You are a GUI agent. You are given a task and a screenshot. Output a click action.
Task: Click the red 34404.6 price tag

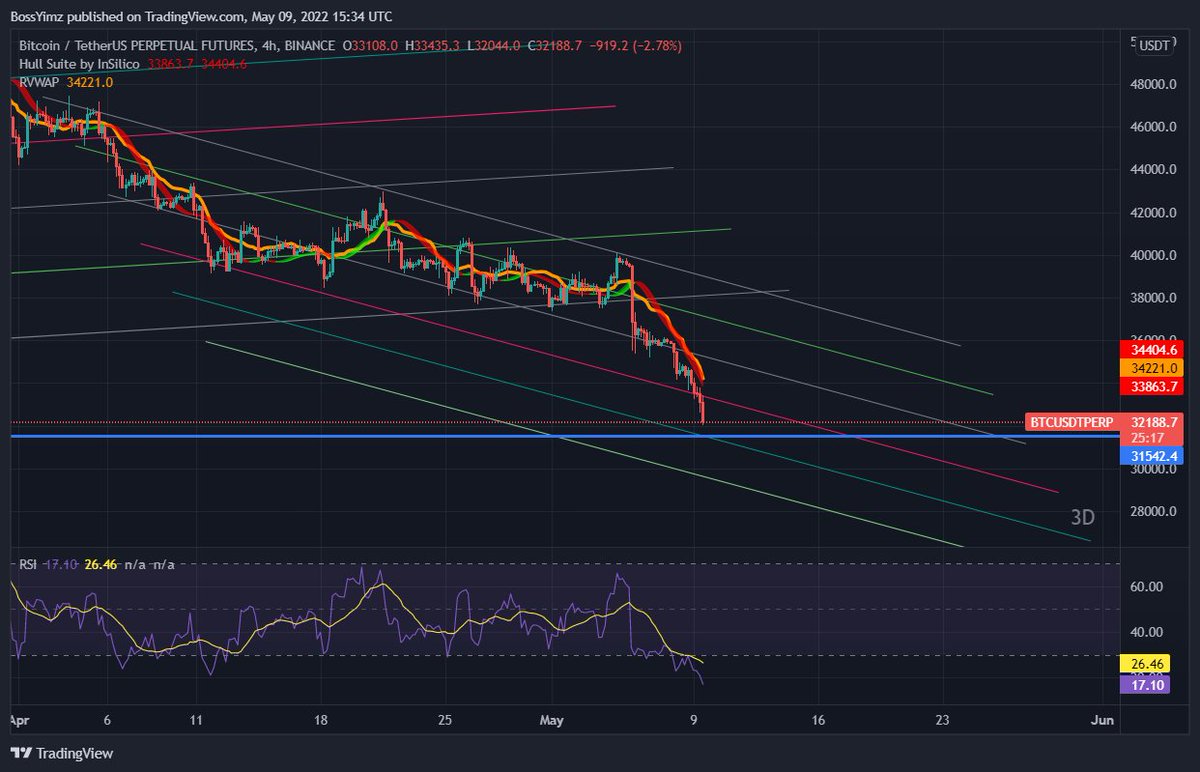coord(1153,350)
